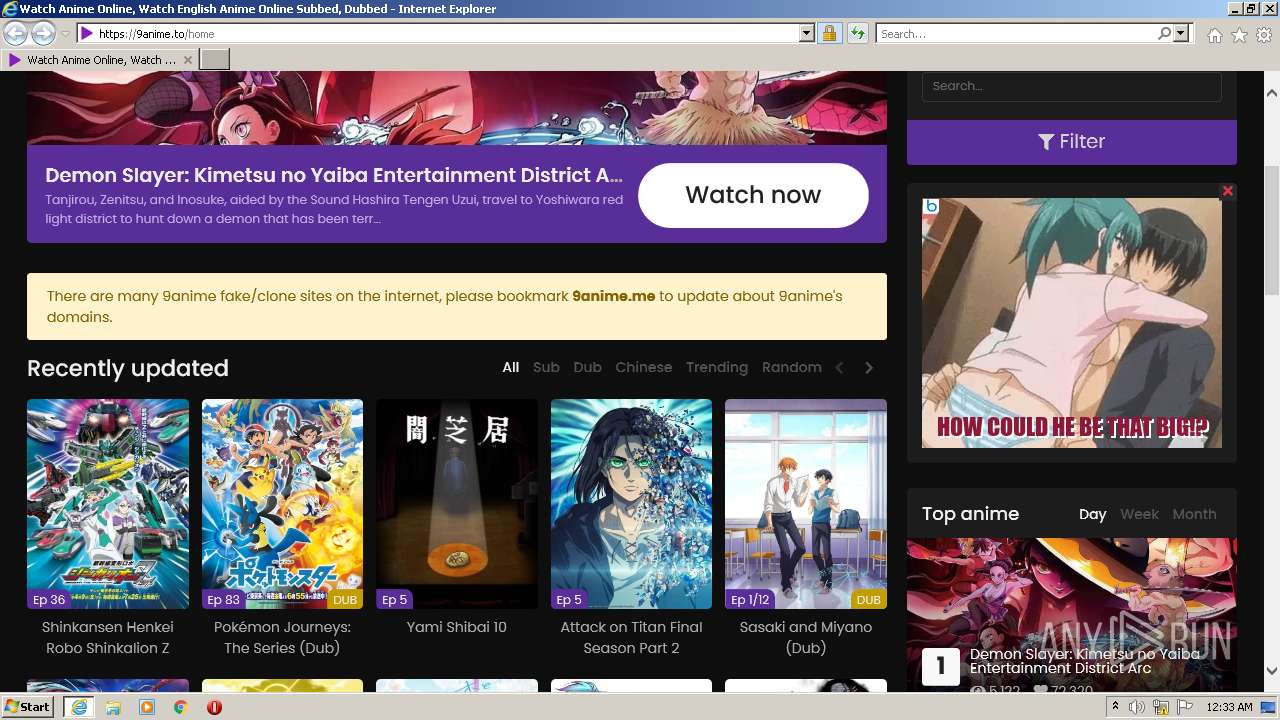Select the Sub filter tab
Viewport: 1280px width, 720px height.
click(x=546, y=367)
